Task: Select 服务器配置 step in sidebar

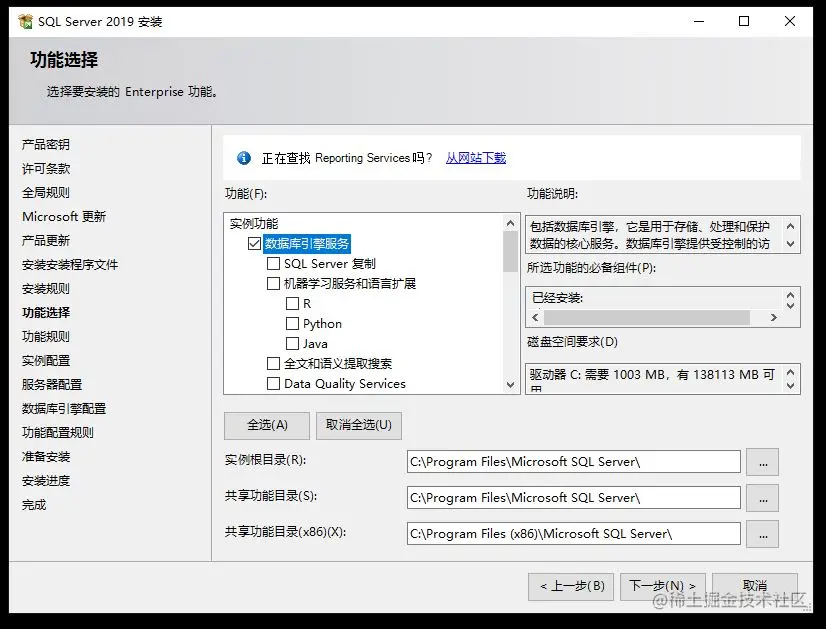Action: (52, 385)
